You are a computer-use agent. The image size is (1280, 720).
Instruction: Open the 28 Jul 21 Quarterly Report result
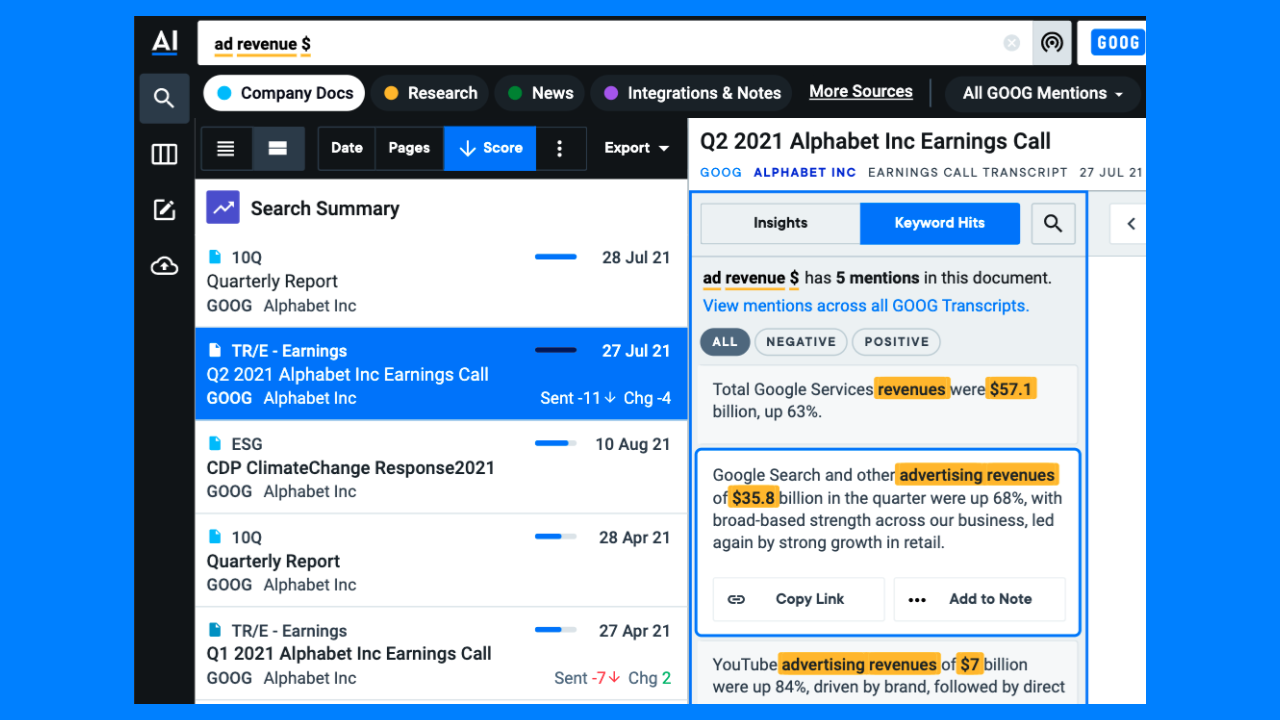(x=441, y=281)
